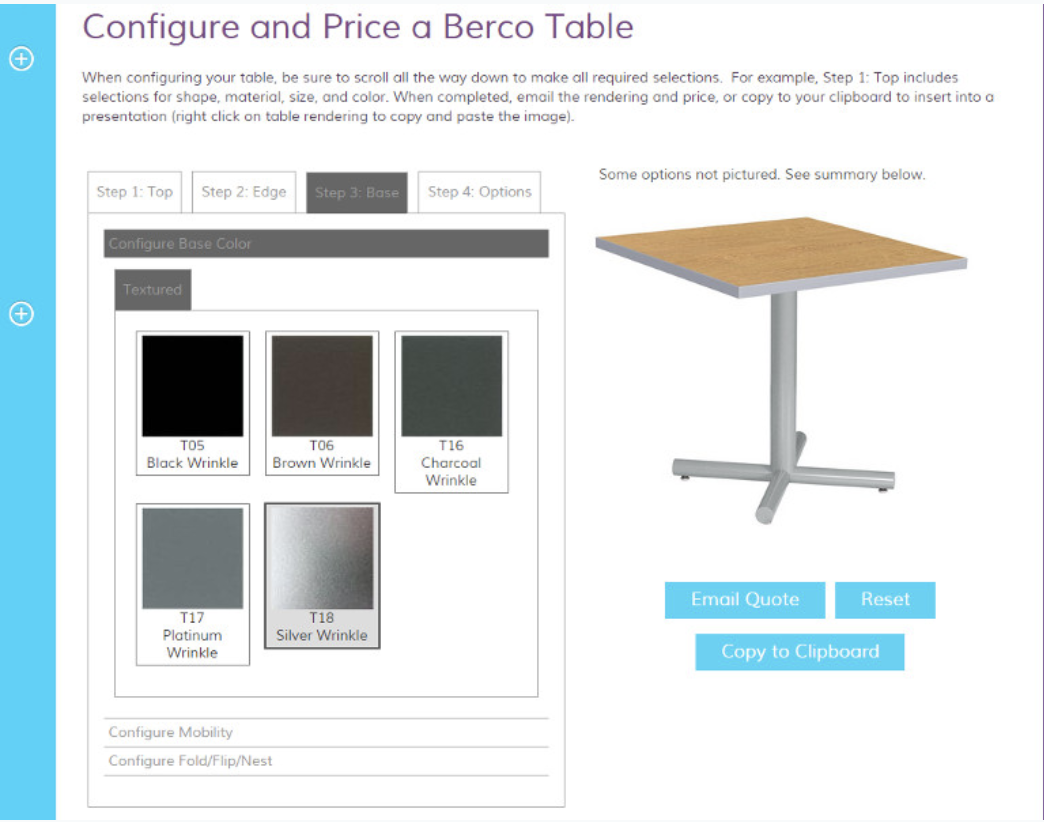The image size is (1044, 822).
Task: Switch to Step 2: Edge tab
Action: click(244, 192)
